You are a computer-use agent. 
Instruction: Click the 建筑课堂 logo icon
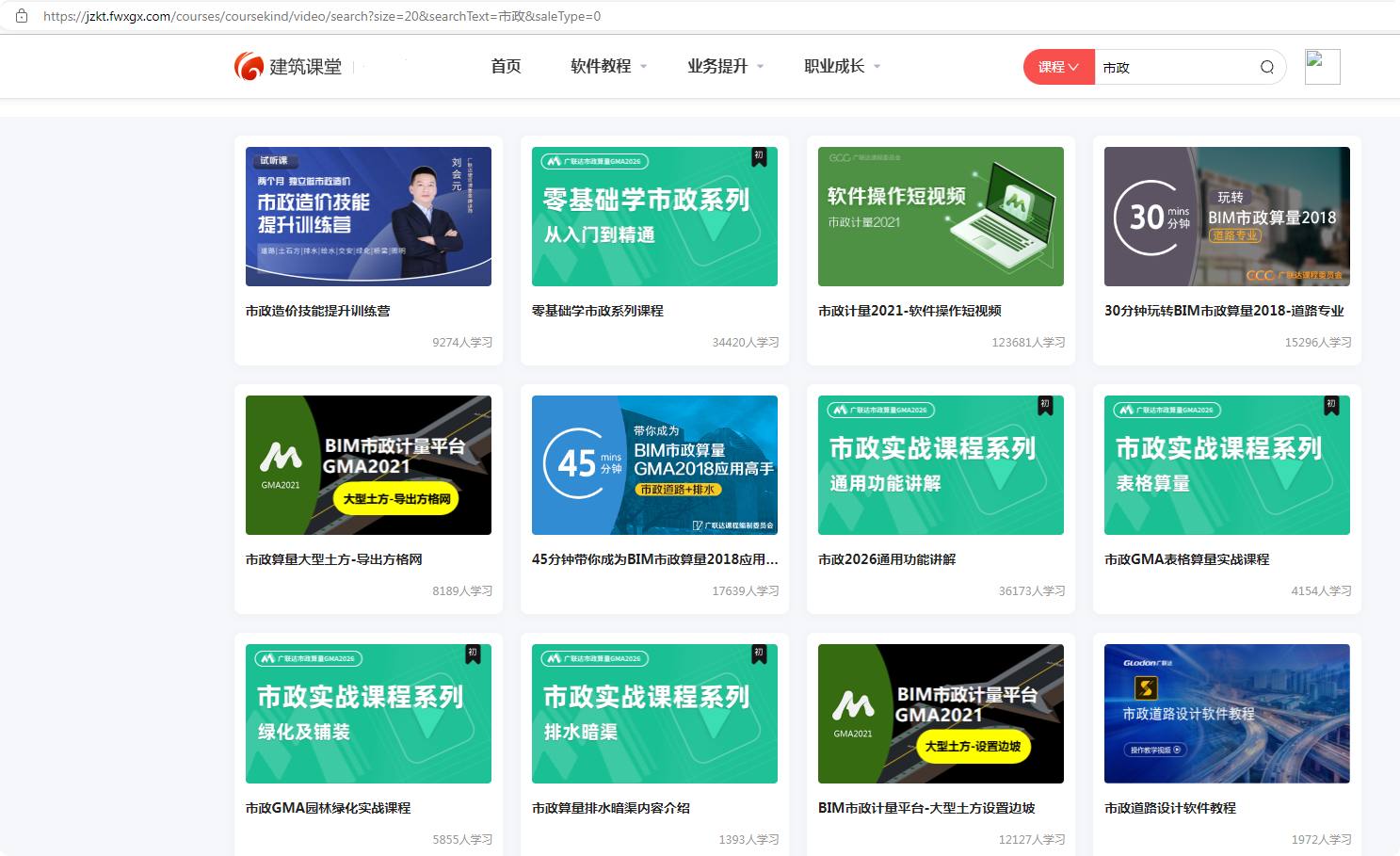click(x=249, y=66)
